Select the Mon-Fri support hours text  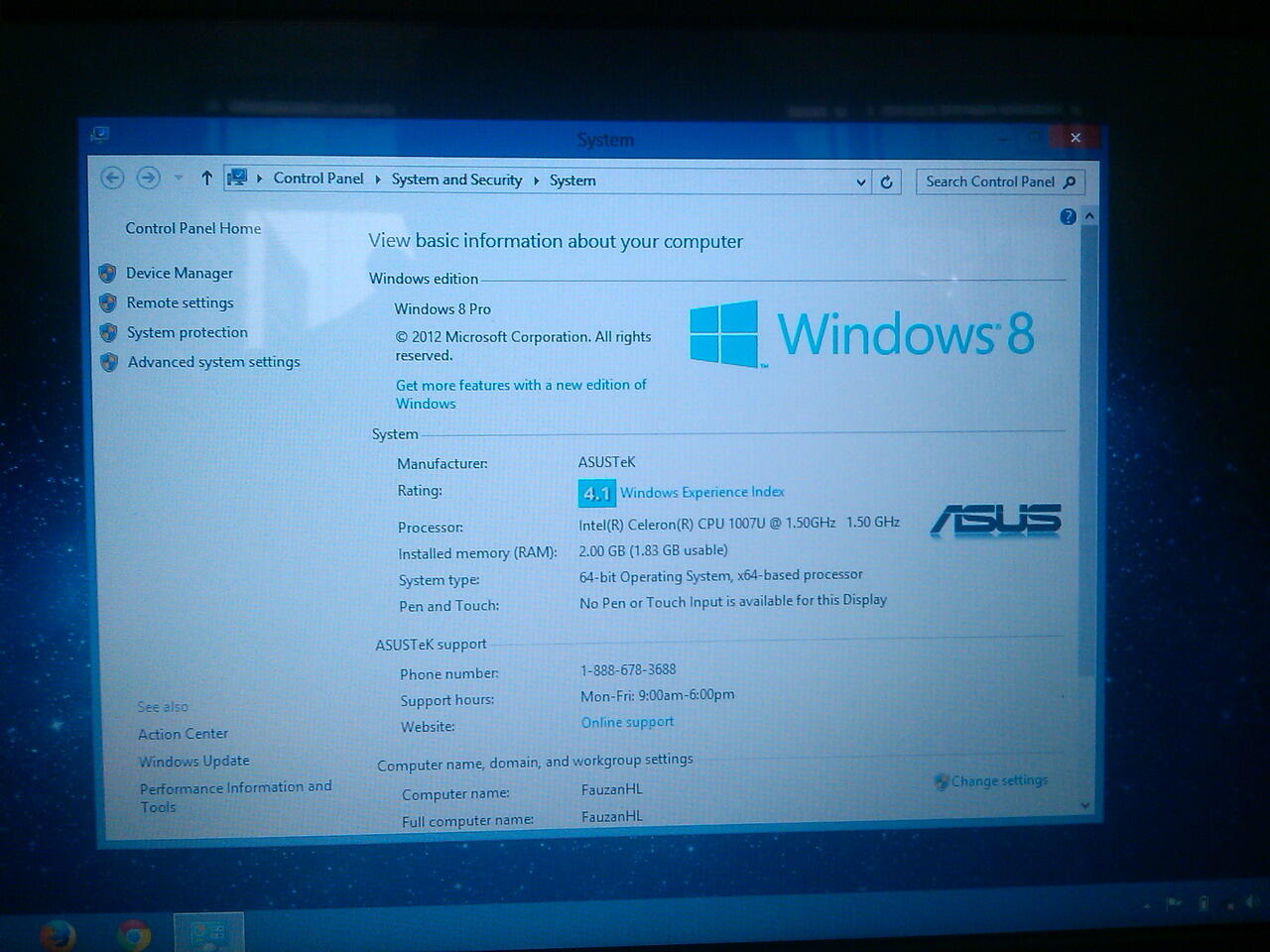point(658,695)
